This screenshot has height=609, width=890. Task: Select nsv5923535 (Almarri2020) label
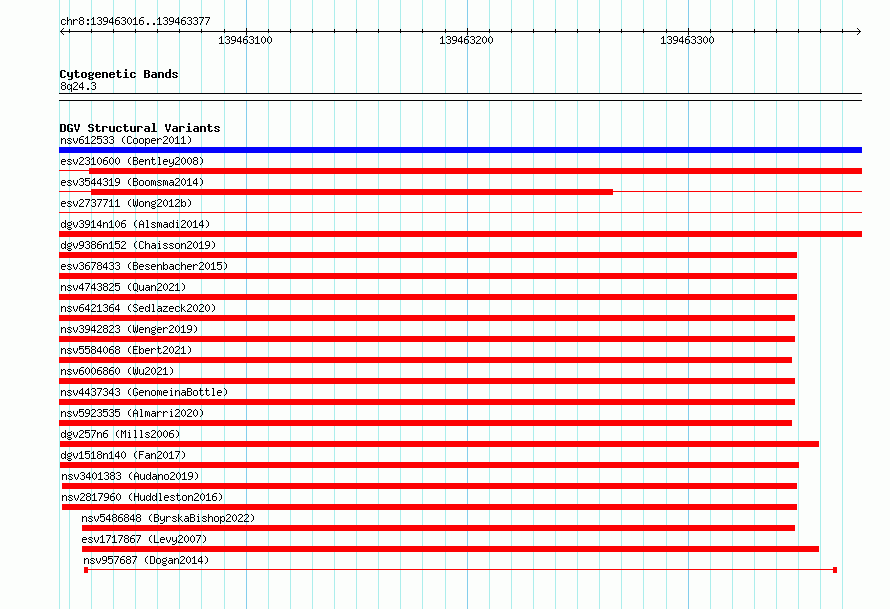[x=132, y=413]
